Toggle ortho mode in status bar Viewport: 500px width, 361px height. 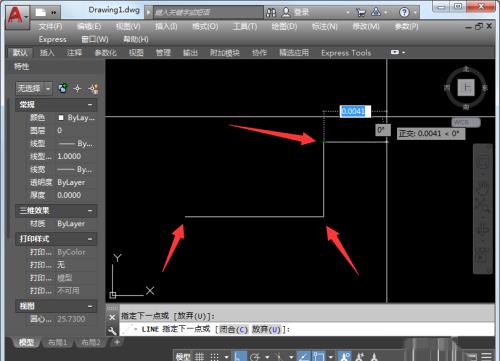click(238, 357)
